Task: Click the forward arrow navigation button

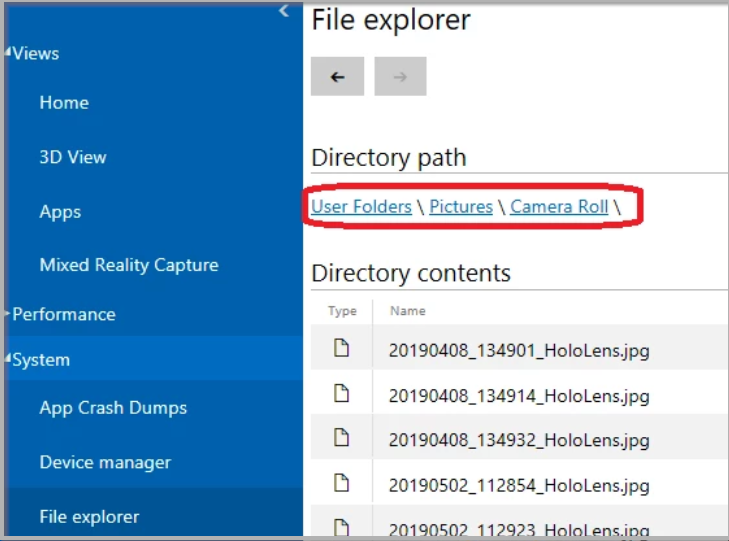Action: point(400,77)
